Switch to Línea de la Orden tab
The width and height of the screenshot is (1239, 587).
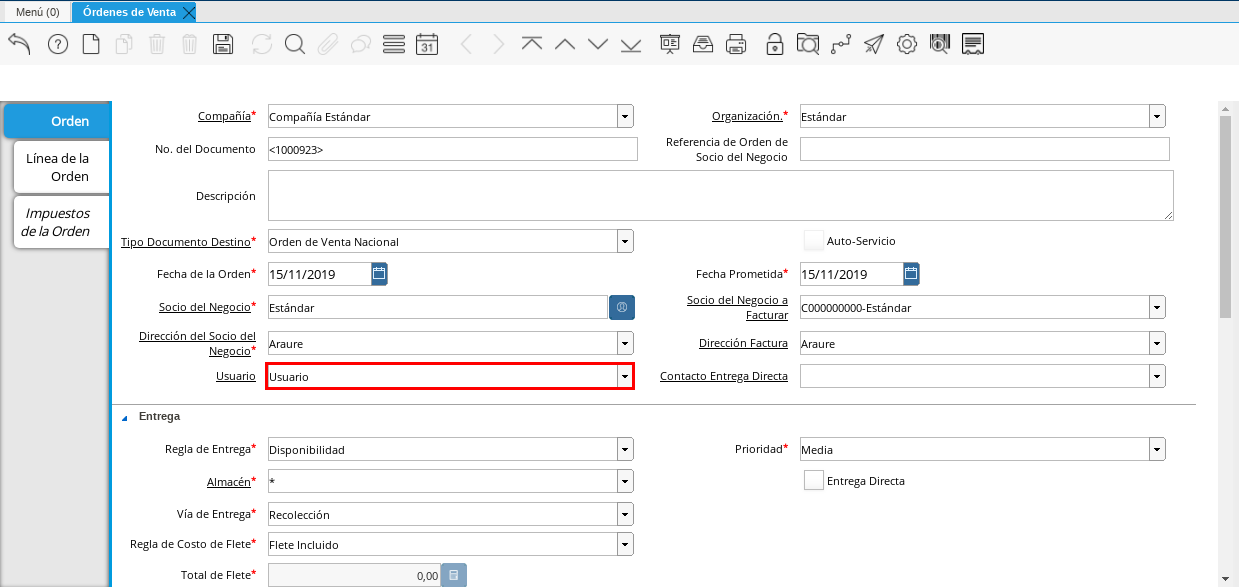(x=60, y=167)
